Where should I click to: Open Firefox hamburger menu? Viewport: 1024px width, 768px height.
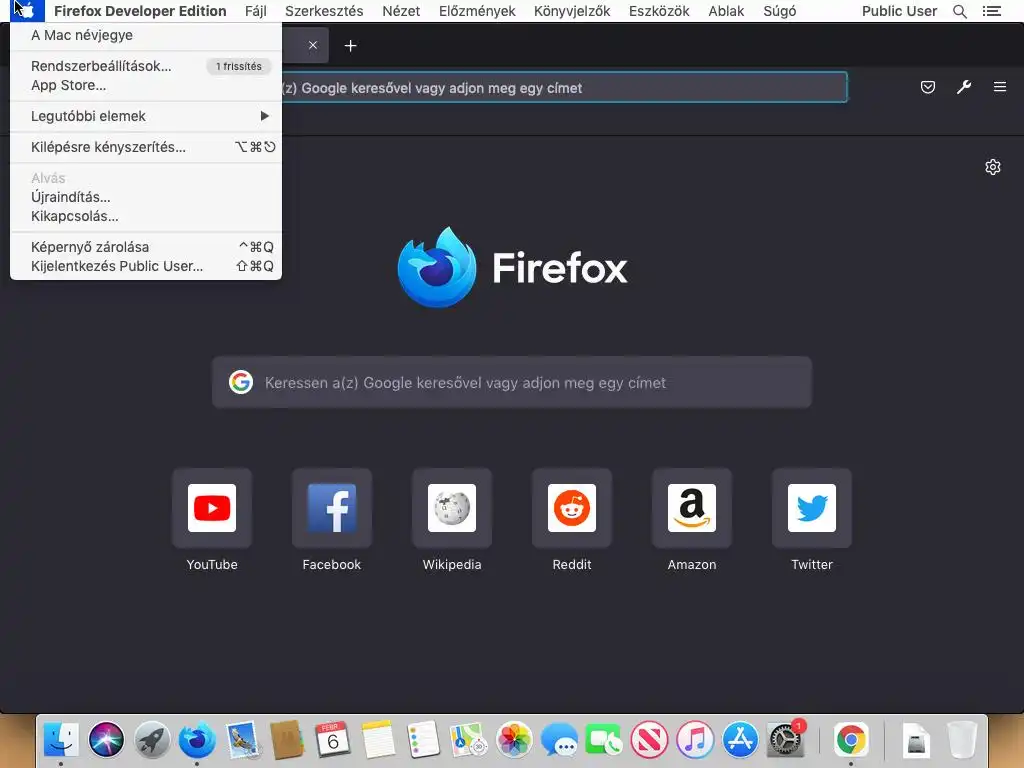pos(999,87)
